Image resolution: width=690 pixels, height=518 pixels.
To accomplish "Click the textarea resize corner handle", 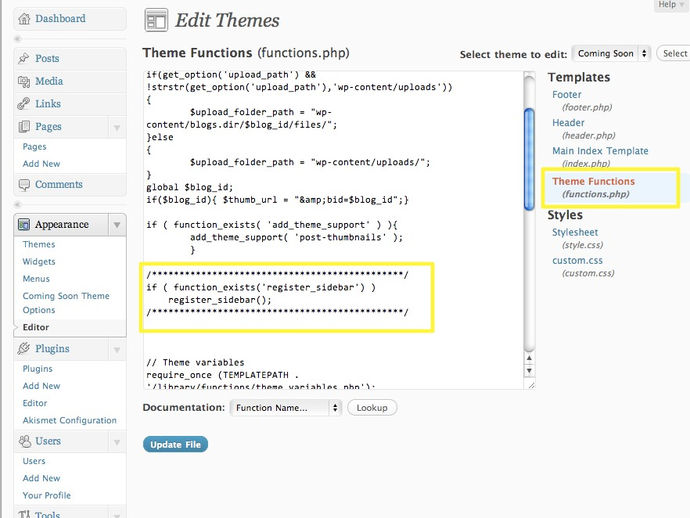I will coord(531,385).
